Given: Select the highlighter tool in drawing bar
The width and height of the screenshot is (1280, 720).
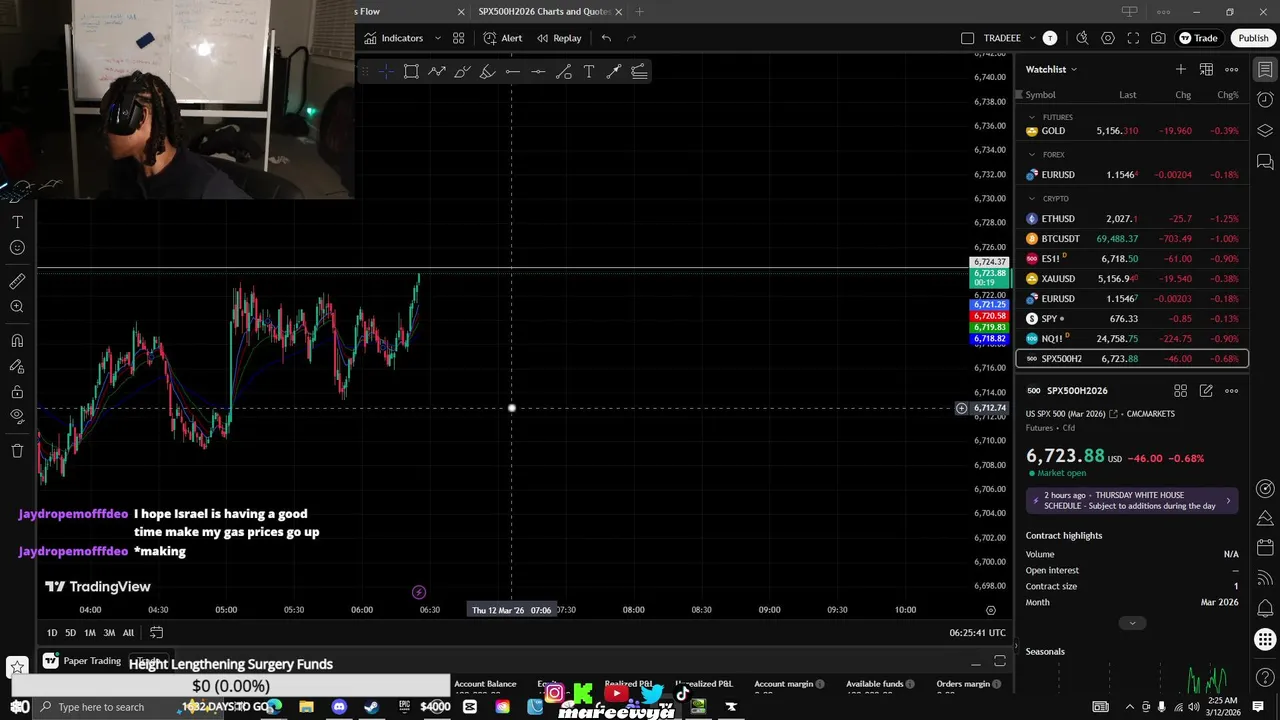Looking at the screenshot, I should [487, 71].
